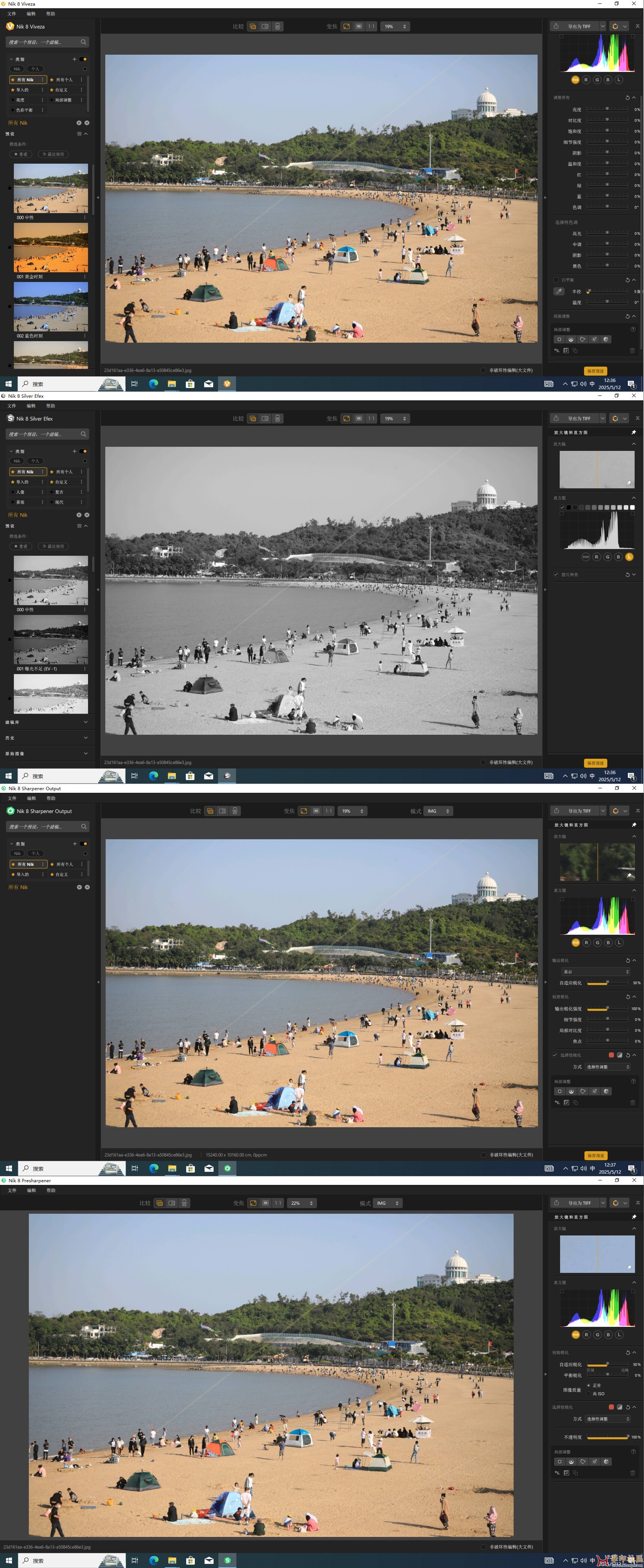Open 方式 选择性调整 dropdown in Presharpener
644x1568 pixels.
click(608, 1419)
